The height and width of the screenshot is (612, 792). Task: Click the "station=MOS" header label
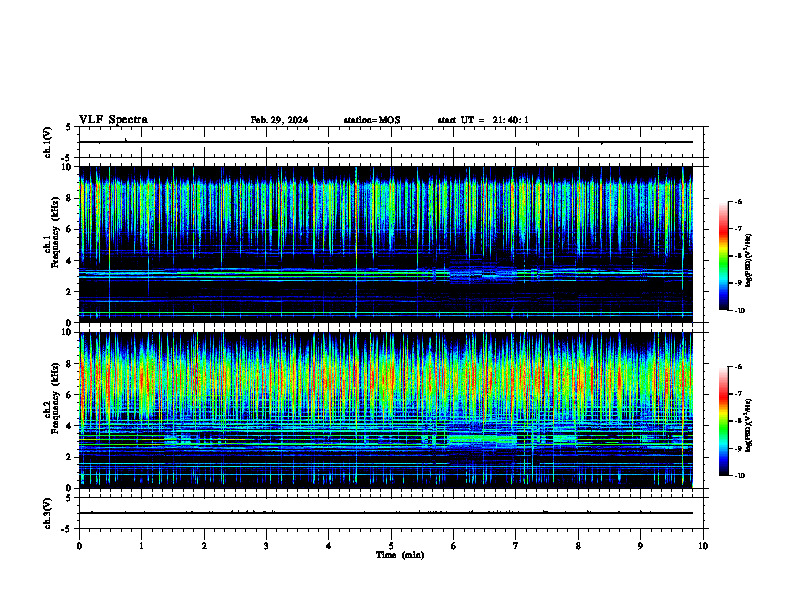(x=372, y=120)
